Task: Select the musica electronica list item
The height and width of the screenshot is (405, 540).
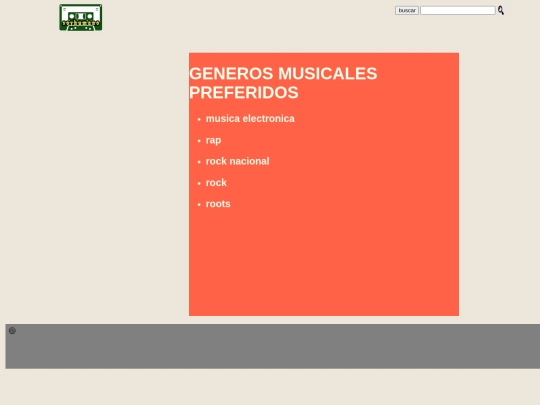Action: 250,118
